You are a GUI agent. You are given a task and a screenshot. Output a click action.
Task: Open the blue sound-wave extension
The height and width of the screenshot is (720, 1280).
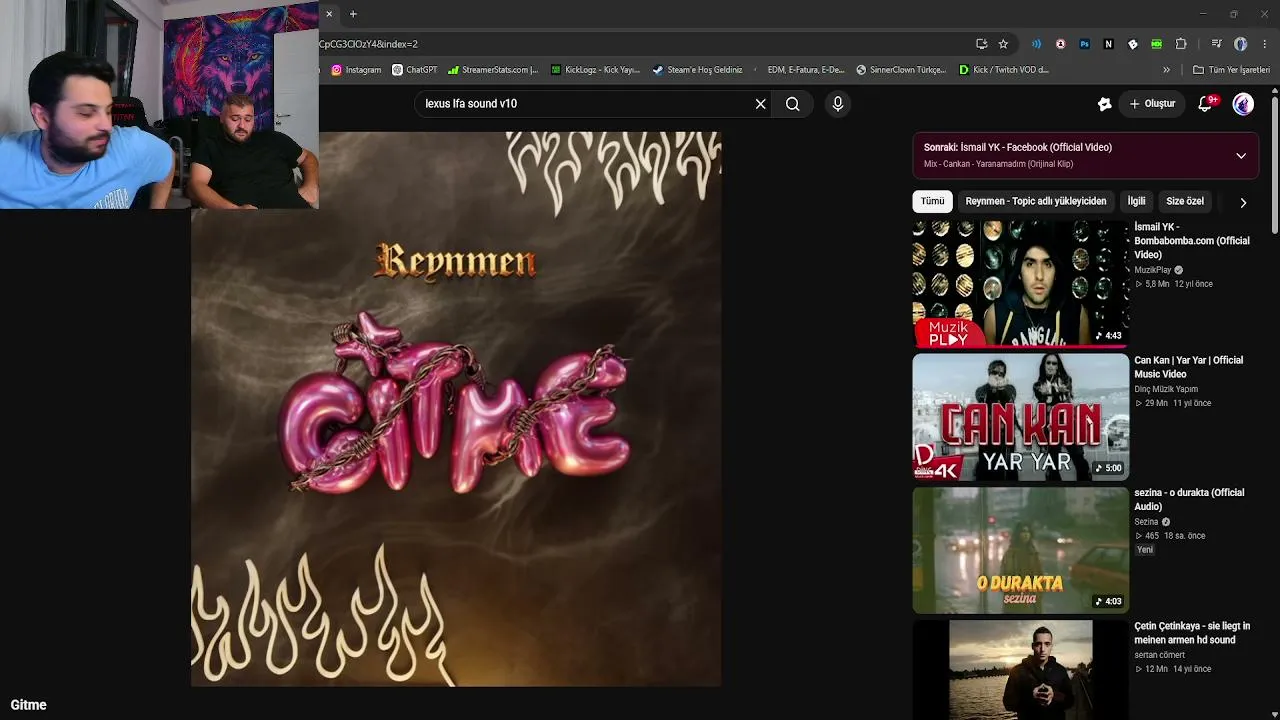point(1036,44)
